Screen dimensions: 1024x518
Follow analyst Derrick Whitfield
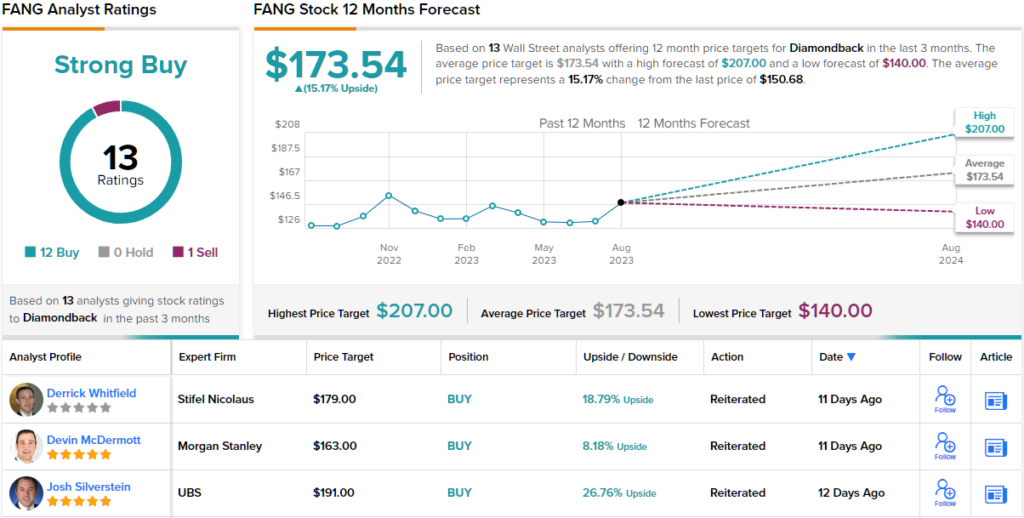click(945, 399)
